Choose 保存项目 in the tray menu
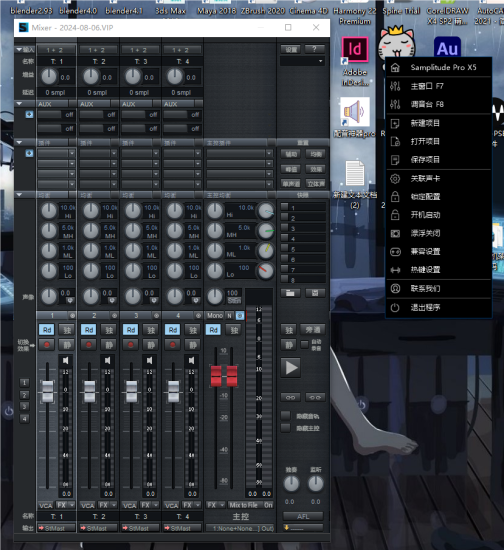The width and height of the screenshot is (504, 550). (x=438, y=160)
